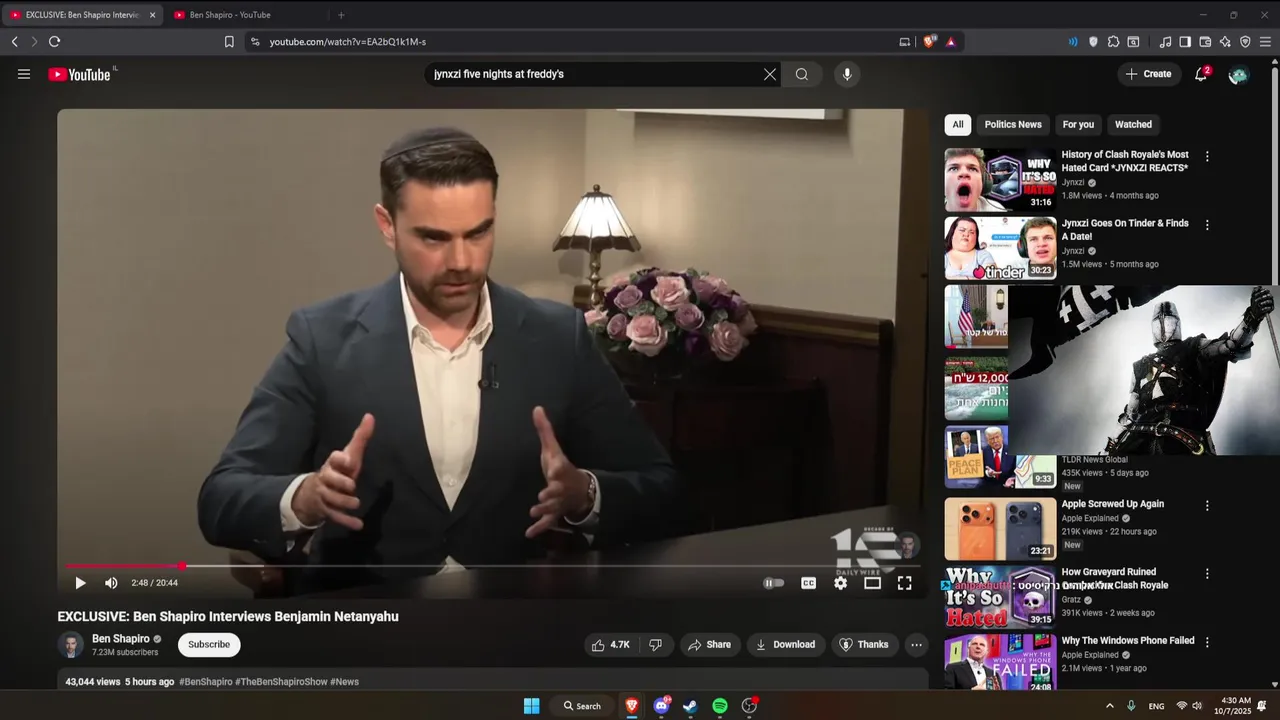This screenshot has width=1280, height=720.
Task: Select the For you filter chip
Action: [x=1078, y=125]
